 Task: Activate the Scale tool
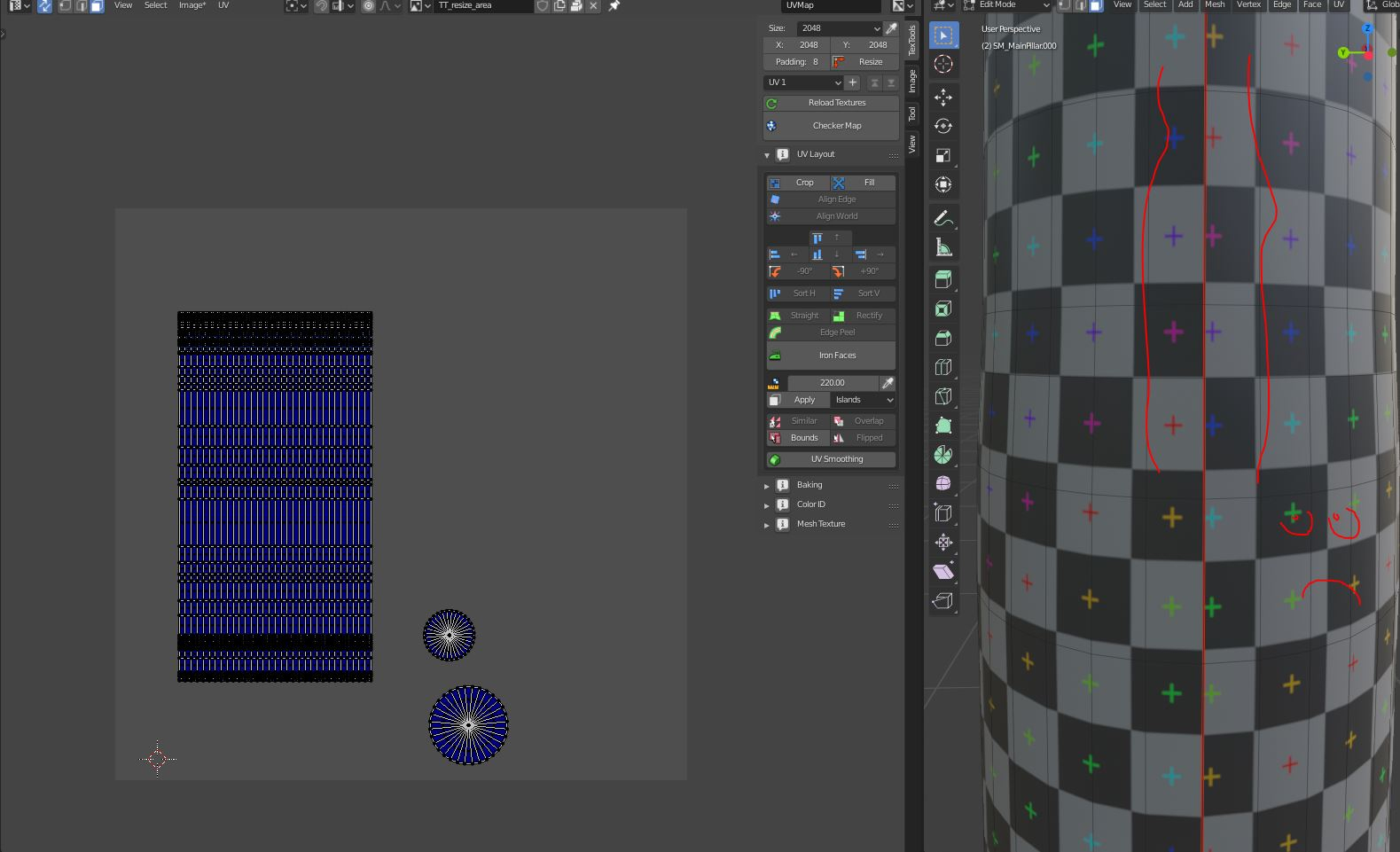[x=943, y=155]
